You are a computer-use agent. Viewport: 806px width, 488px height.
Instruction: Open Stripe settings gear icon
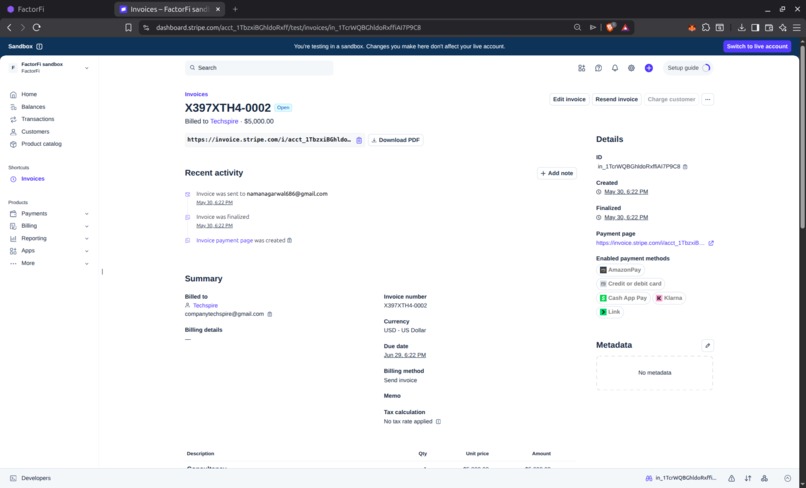(631, 68)
